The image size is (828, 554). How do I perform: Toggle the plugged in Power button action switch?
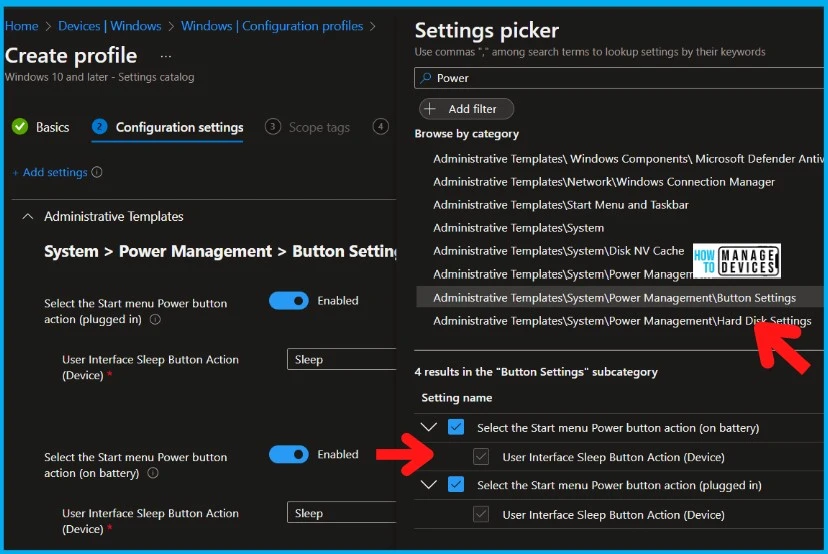[288, 301]
